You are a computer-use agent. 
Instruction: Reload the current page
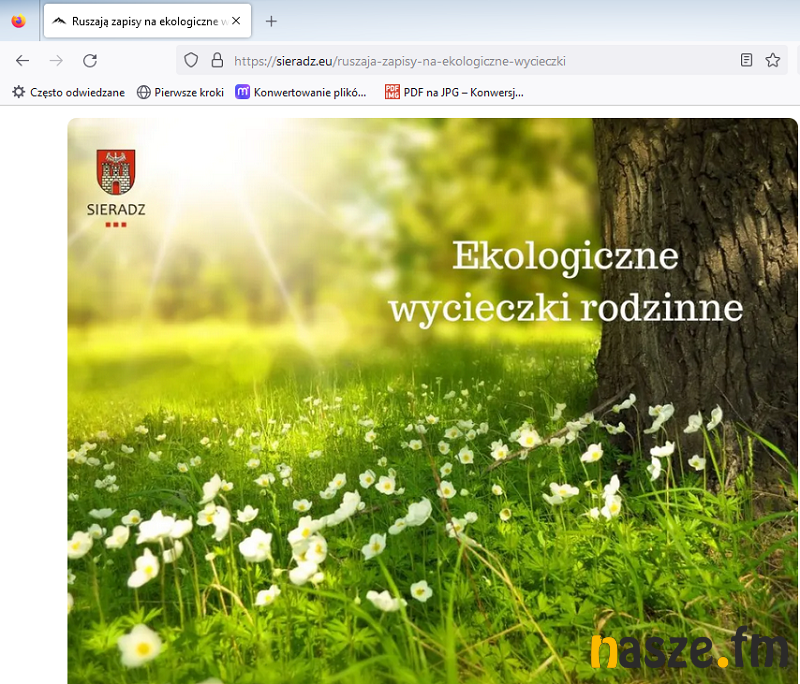90,60
